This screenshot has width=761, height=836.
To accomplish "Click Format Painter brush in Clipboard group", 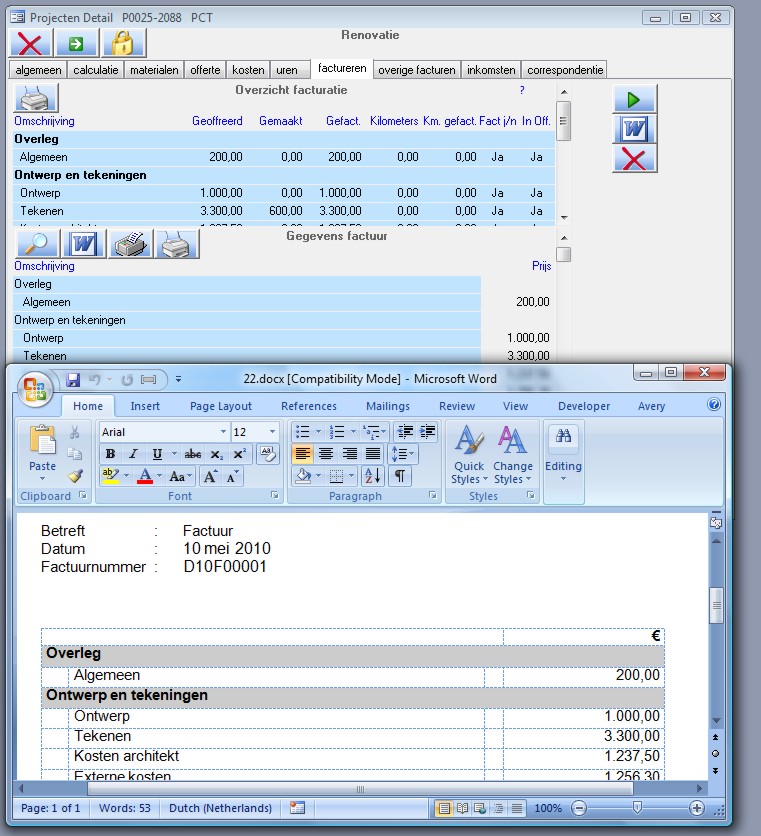I will pos(74,475).
